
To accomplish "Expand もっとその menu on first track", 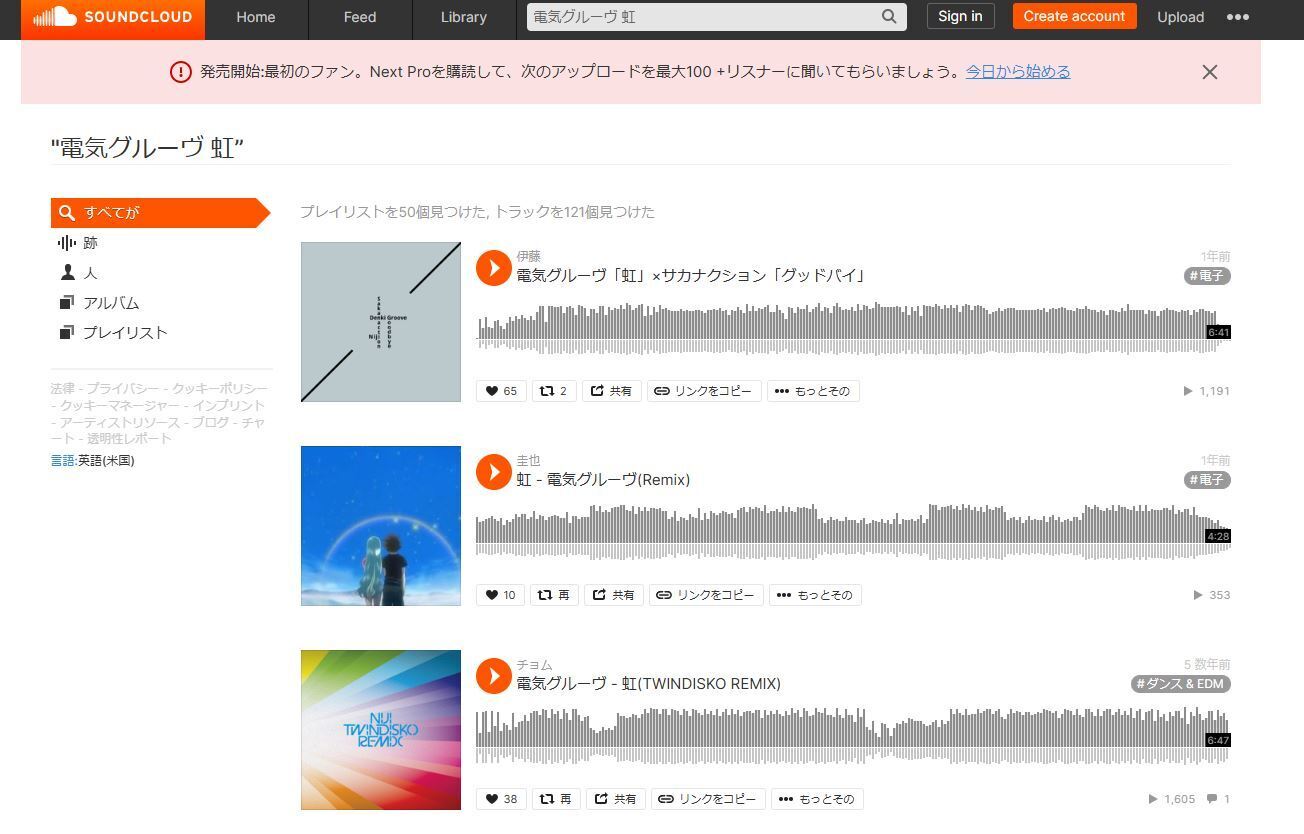I will point(813,391).
